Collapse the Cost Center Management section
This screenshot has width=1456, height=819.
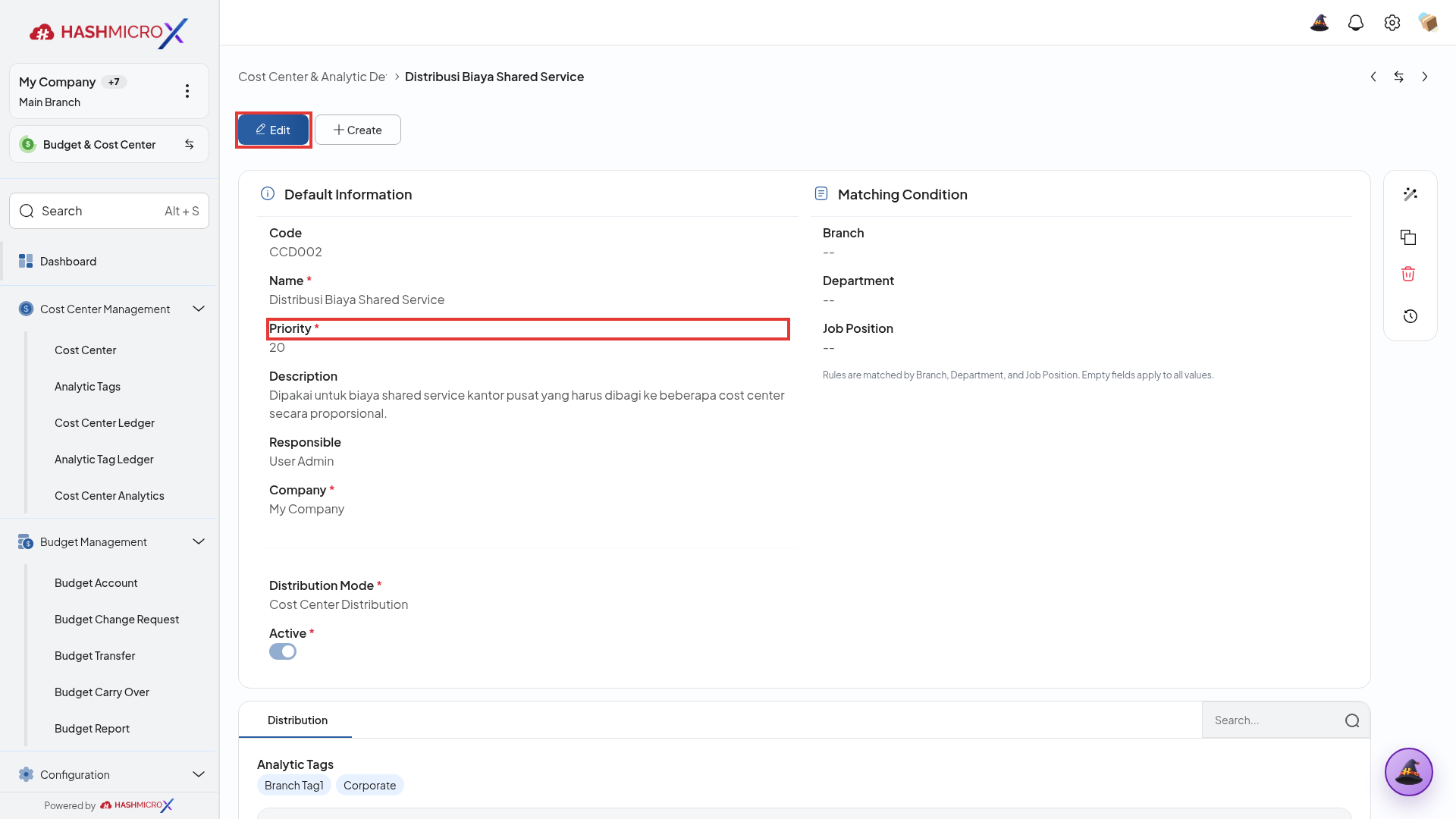click(199, 309)
